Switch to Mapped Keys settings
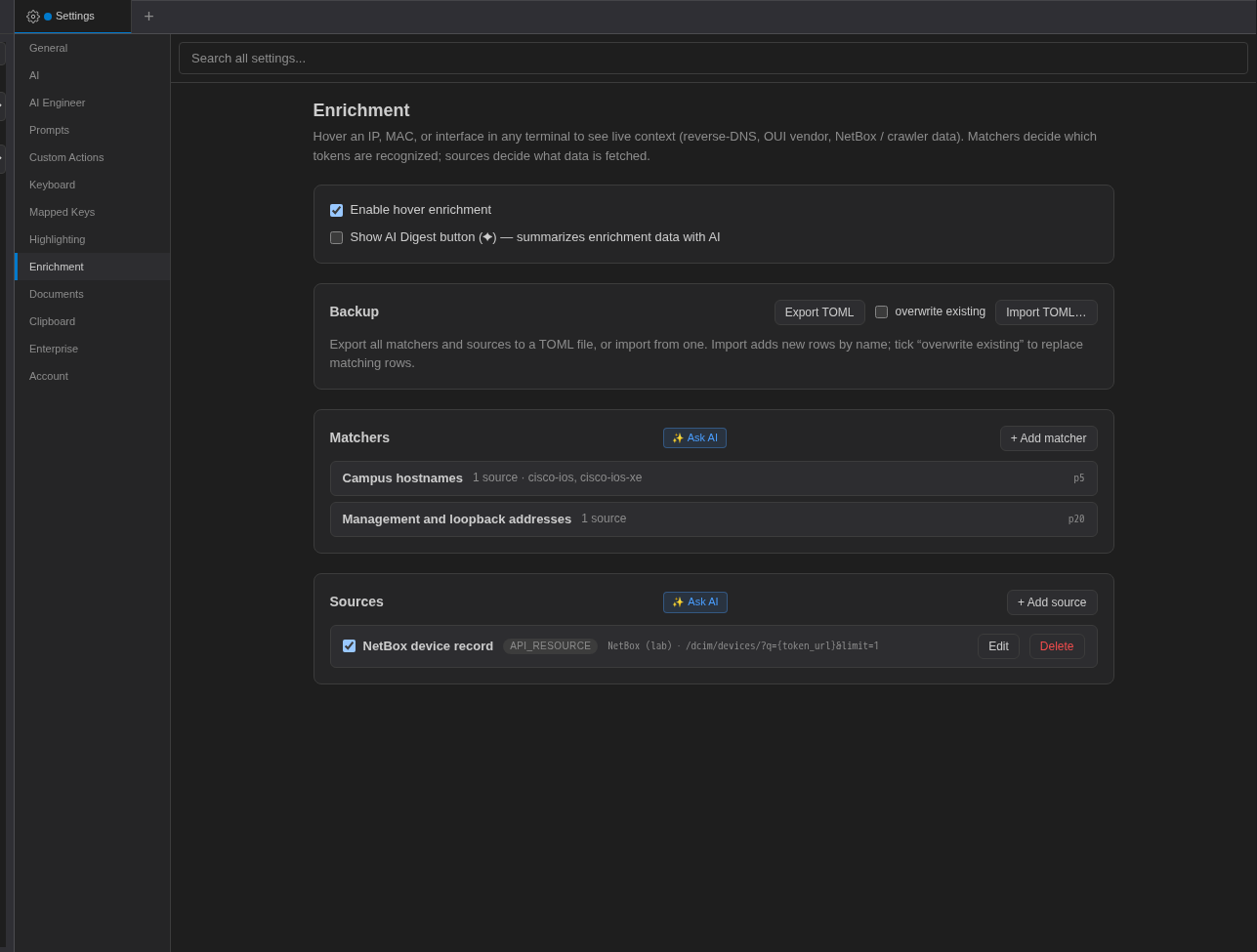The image size is (1257, 952). pos(92,212)
